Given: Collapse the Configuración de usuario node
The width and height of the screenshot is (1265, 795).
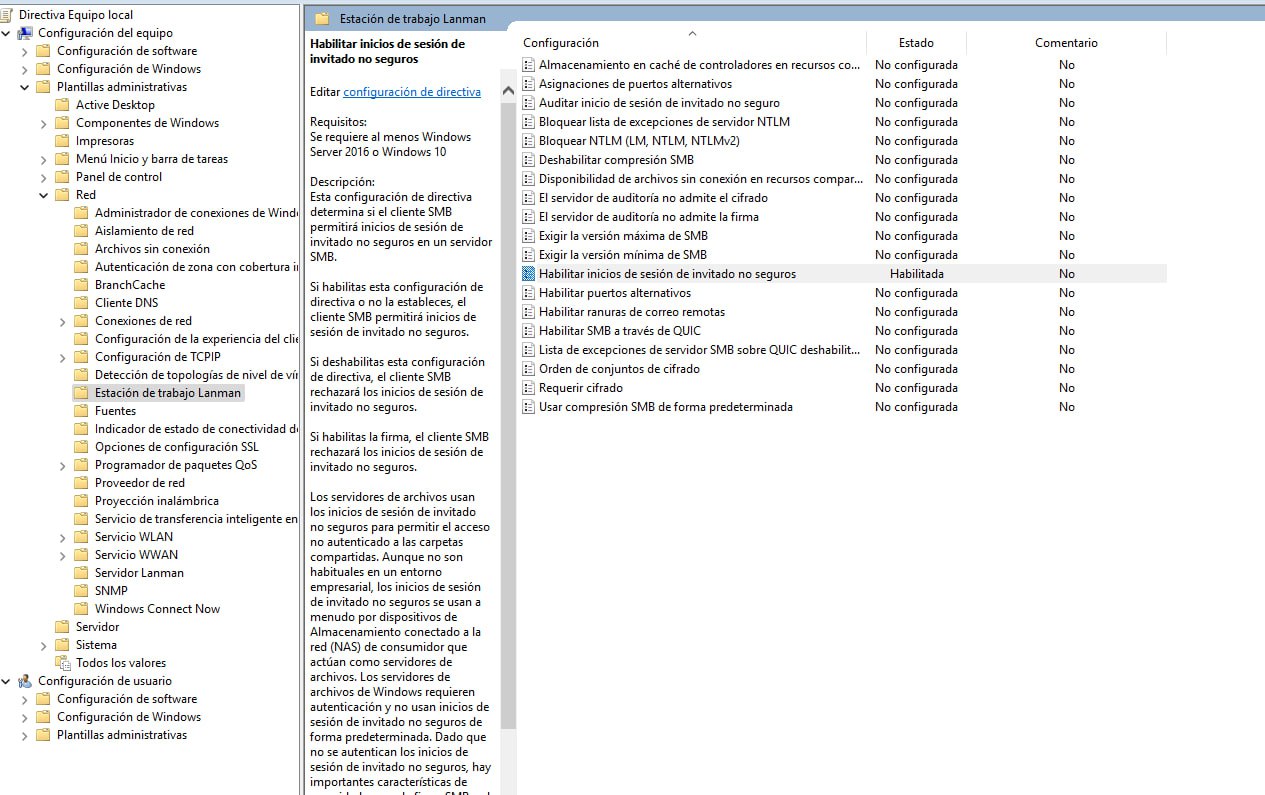Looking at the screenshot, I should point(6,681).
